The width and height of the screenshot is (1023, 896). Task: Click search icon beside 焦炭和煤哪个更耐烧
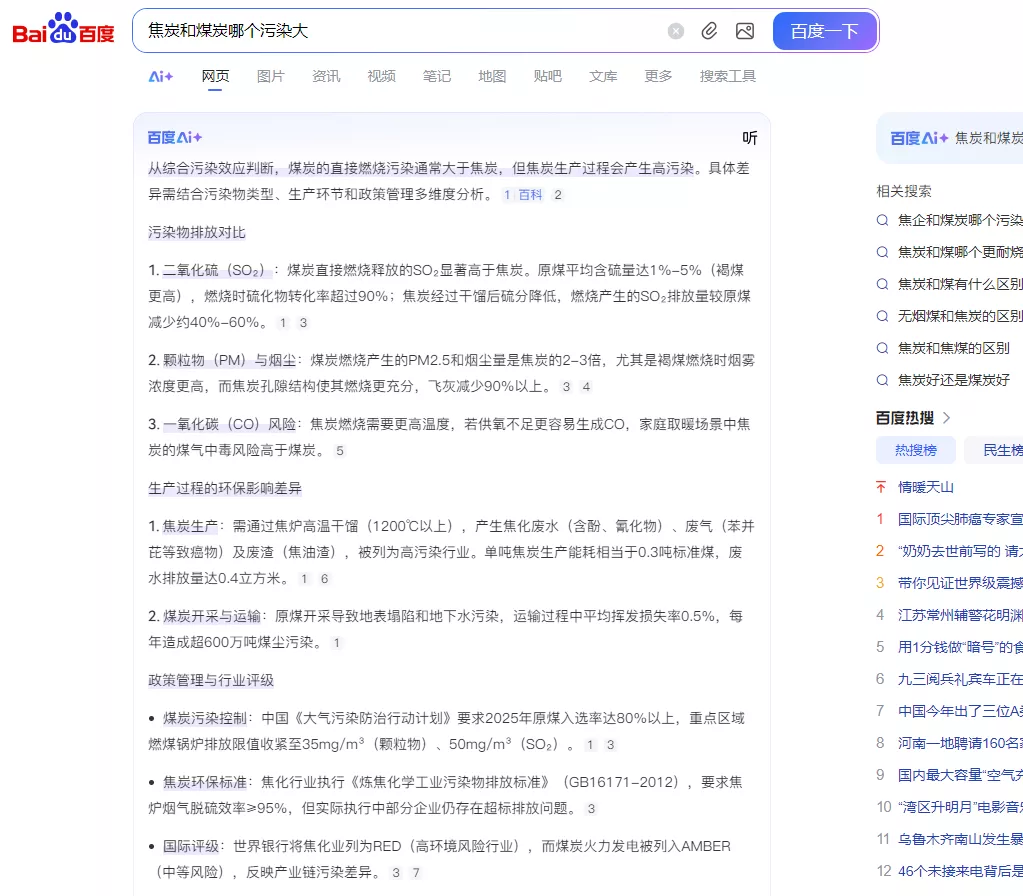click(x=882, y=252)
